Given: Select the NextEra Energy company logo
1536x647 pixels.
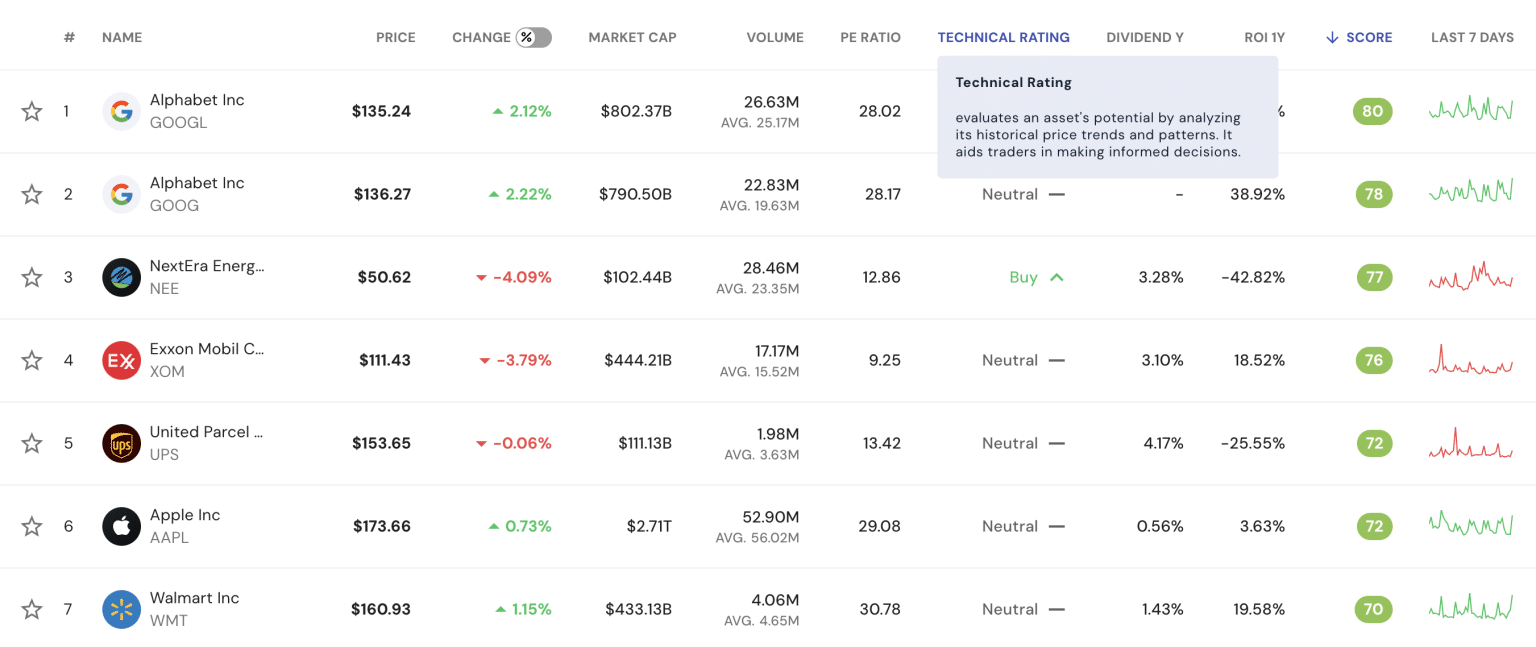Looking at the screenshot, I should click(121, 277).
